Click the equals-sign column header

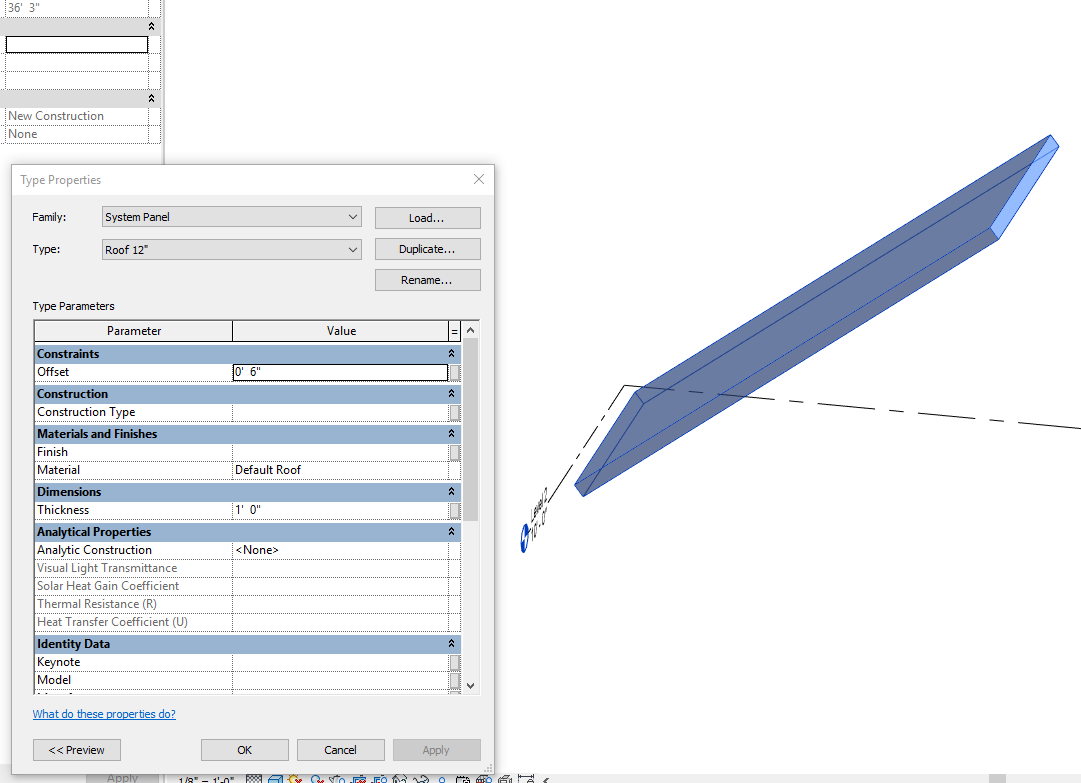point(454,332)
